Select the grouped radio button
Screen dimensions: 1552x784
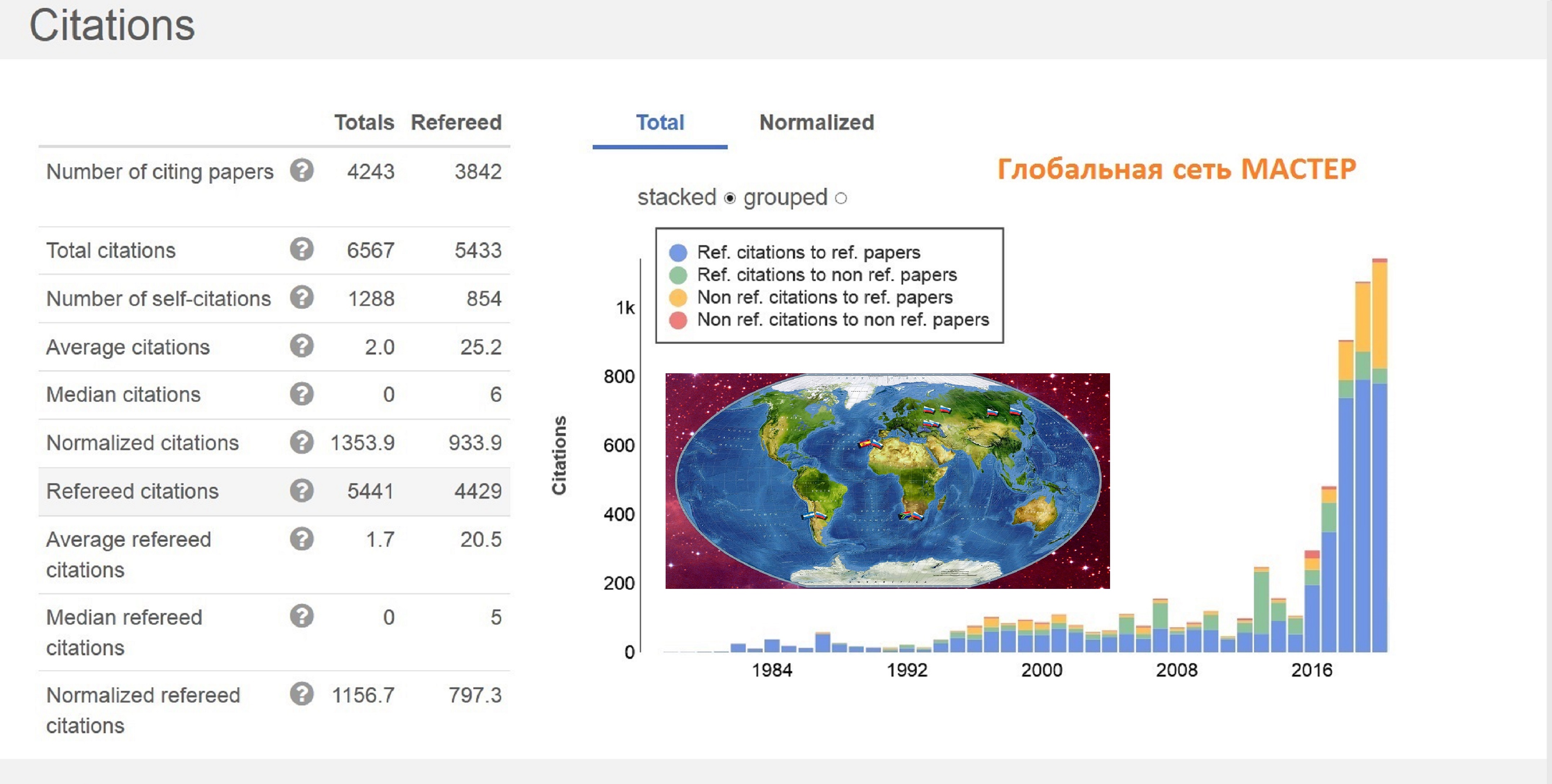point(841,198)
